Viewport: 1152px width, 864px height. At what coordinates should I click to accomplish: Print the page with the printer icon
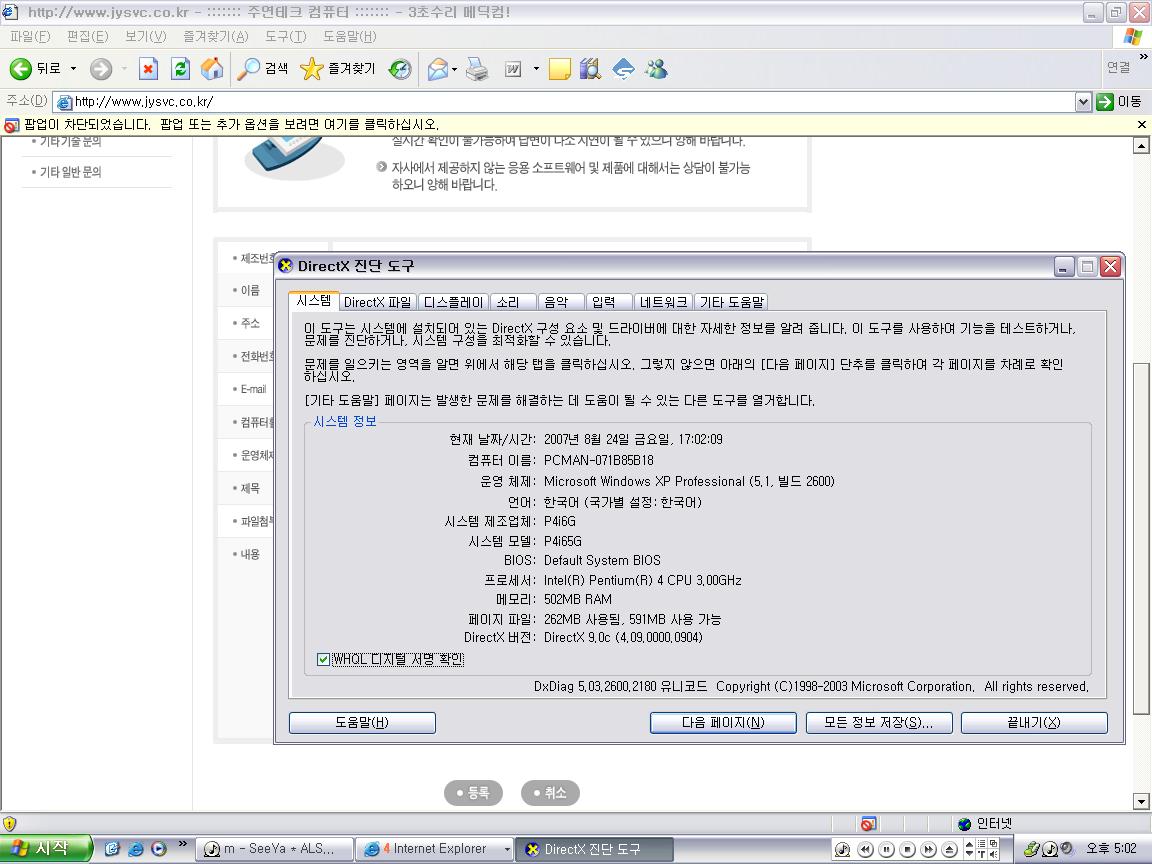(477, 69)
